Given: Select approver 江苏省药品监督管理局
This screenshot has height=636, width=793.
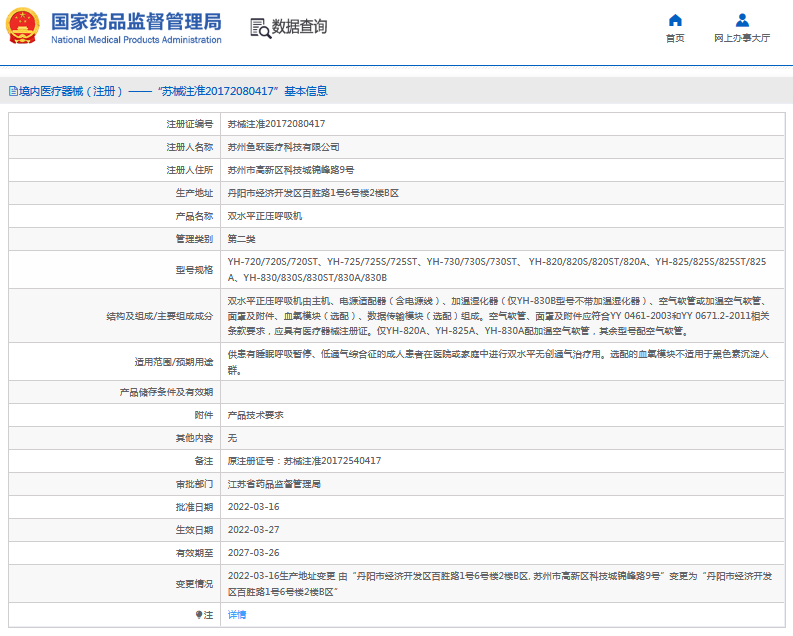Looking at the screenshot, I should [x=274, y=484].
